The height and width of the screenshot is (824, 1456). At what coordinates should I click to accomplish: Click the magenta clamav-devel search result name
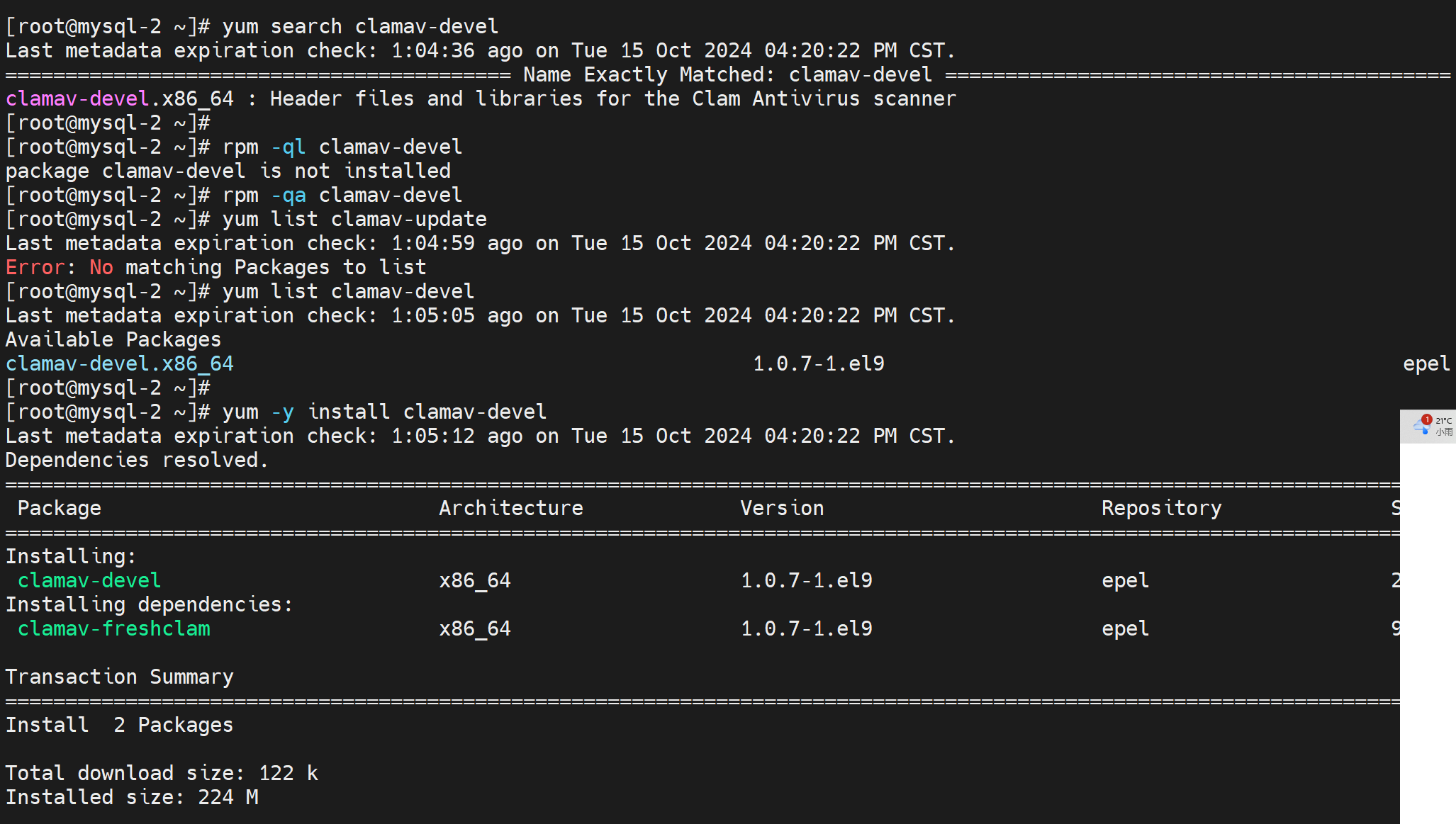coord(77,98)
